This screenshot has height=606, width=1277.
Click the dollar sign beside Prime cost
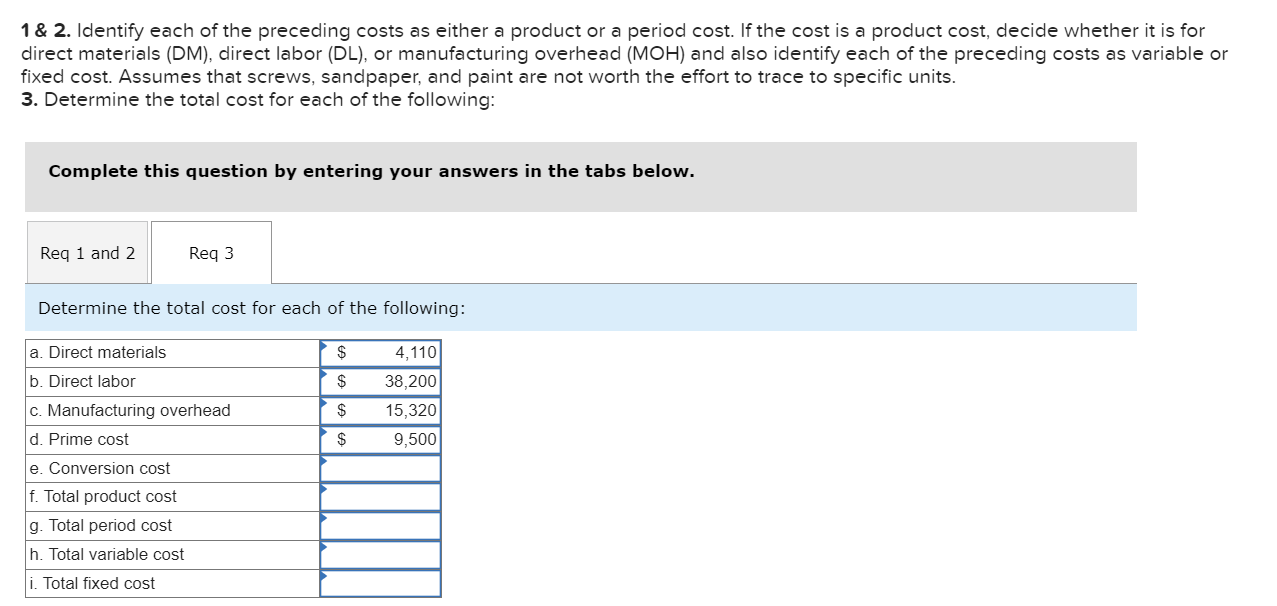click(340, 439)
